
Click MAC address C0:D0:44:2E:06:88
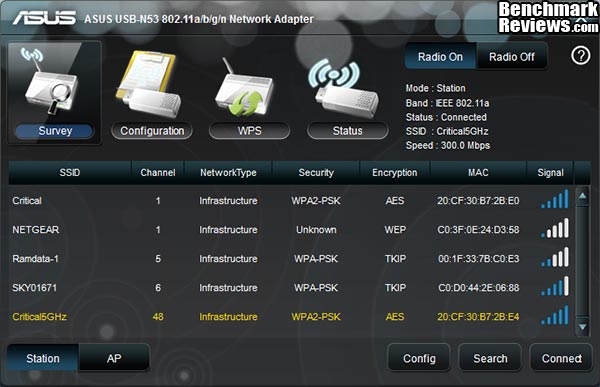point(478,288)
